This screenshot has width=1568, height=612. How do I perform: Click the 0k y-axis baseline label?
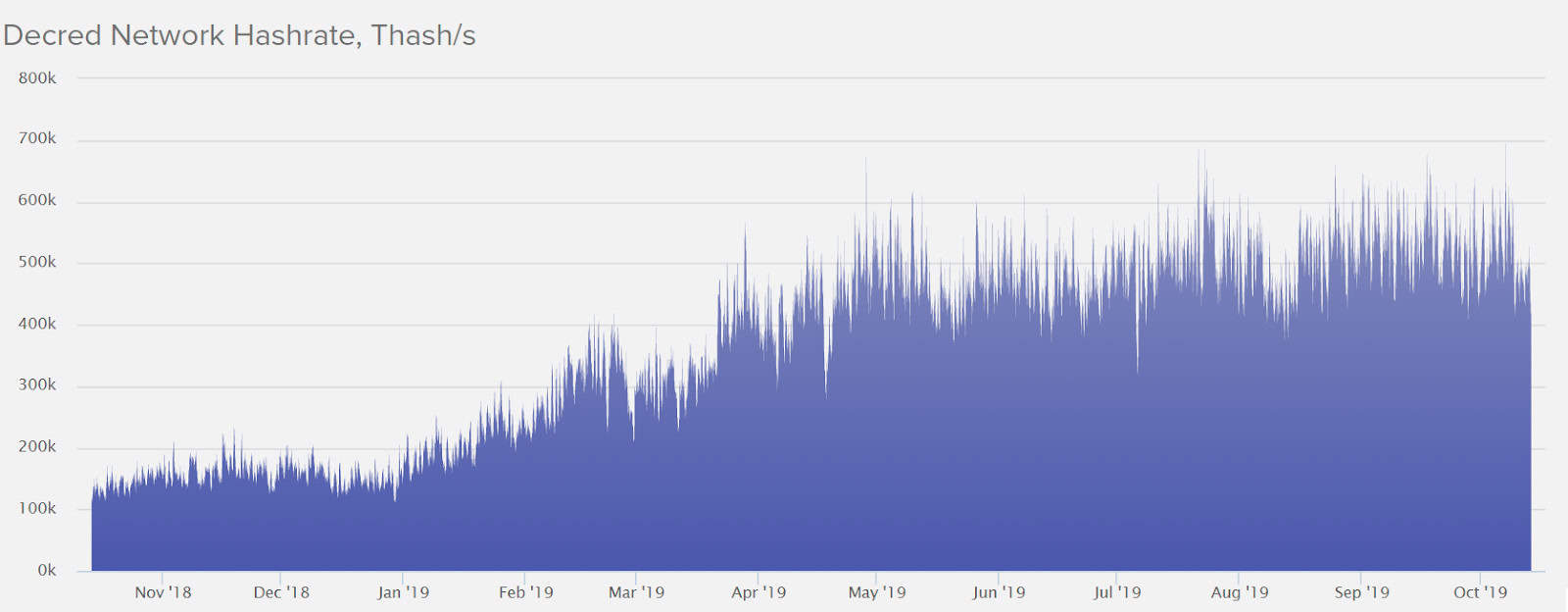coord(46,571)
